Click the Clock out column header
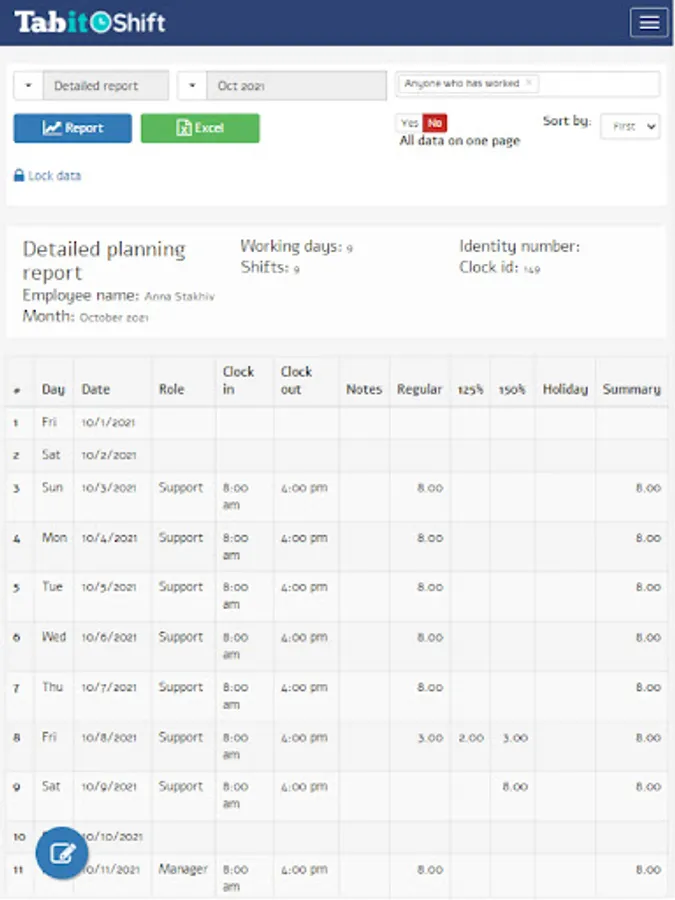 [x=296, y=380]
